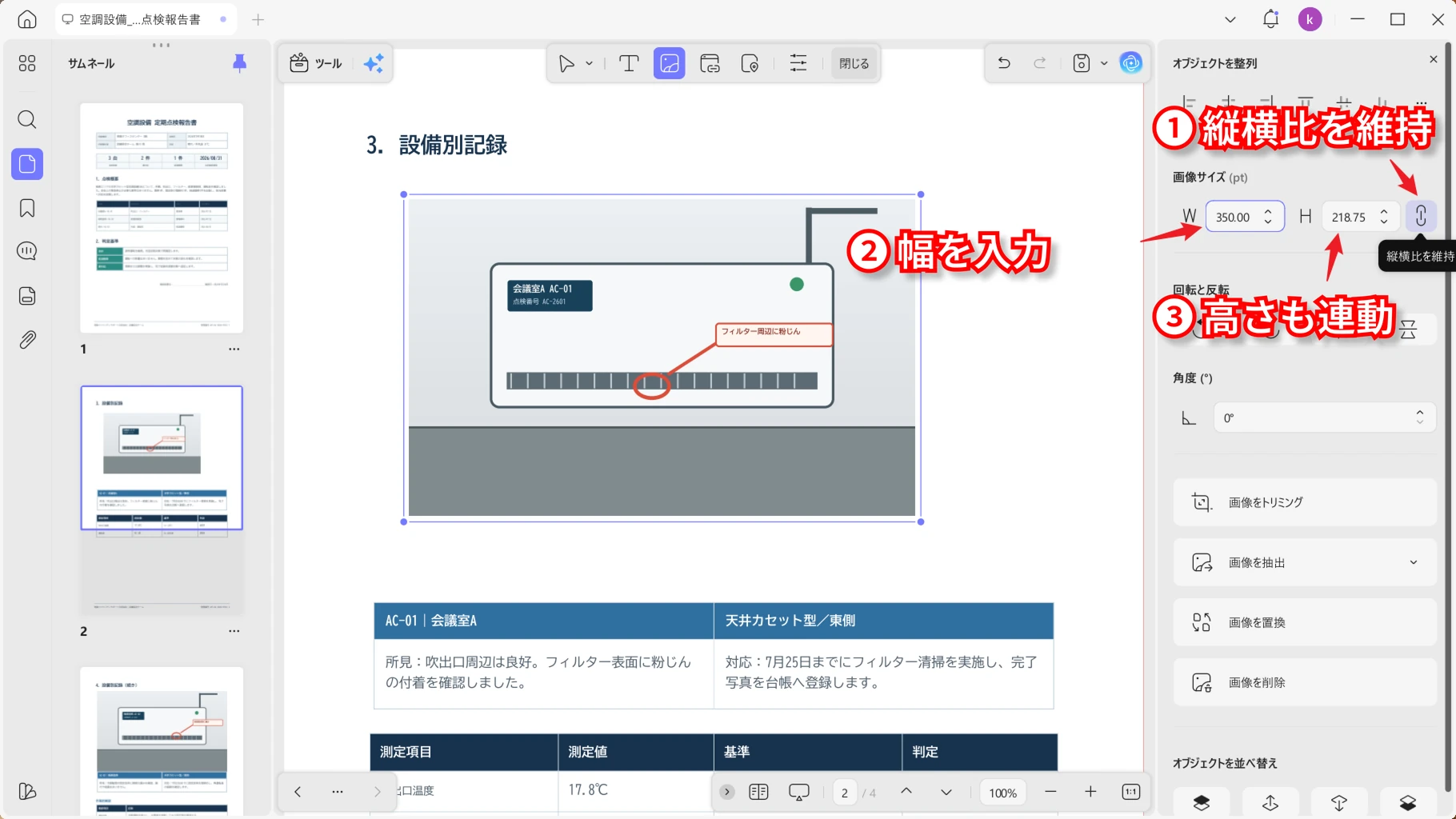Open the zoom level 100% dropdown
Viewport: 1456px width, 819px height.
[1002, 793]
